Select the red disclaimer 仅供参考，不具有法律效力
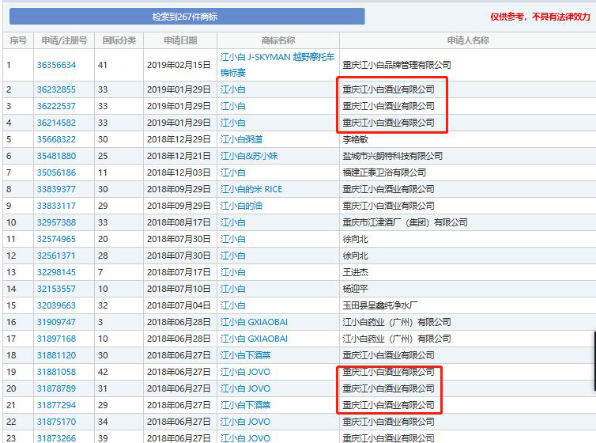Image resolution: width=596 pixels, height=443 pixels. click(540, 17)
